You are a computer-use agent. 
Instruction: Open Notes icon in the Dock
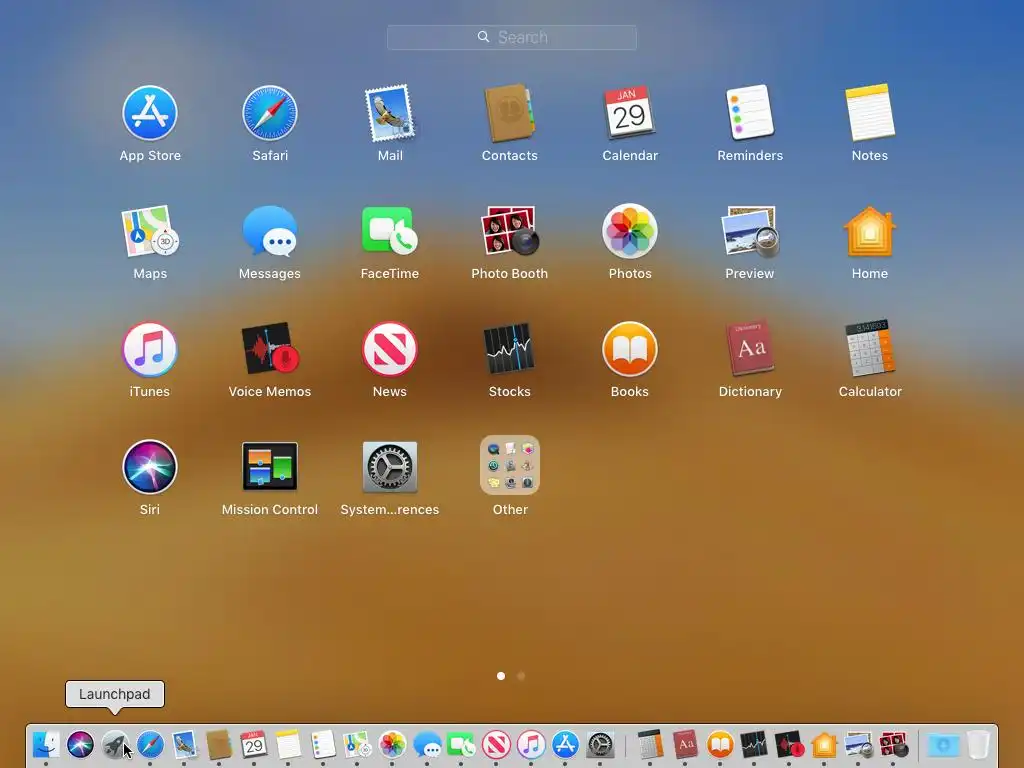288,744
